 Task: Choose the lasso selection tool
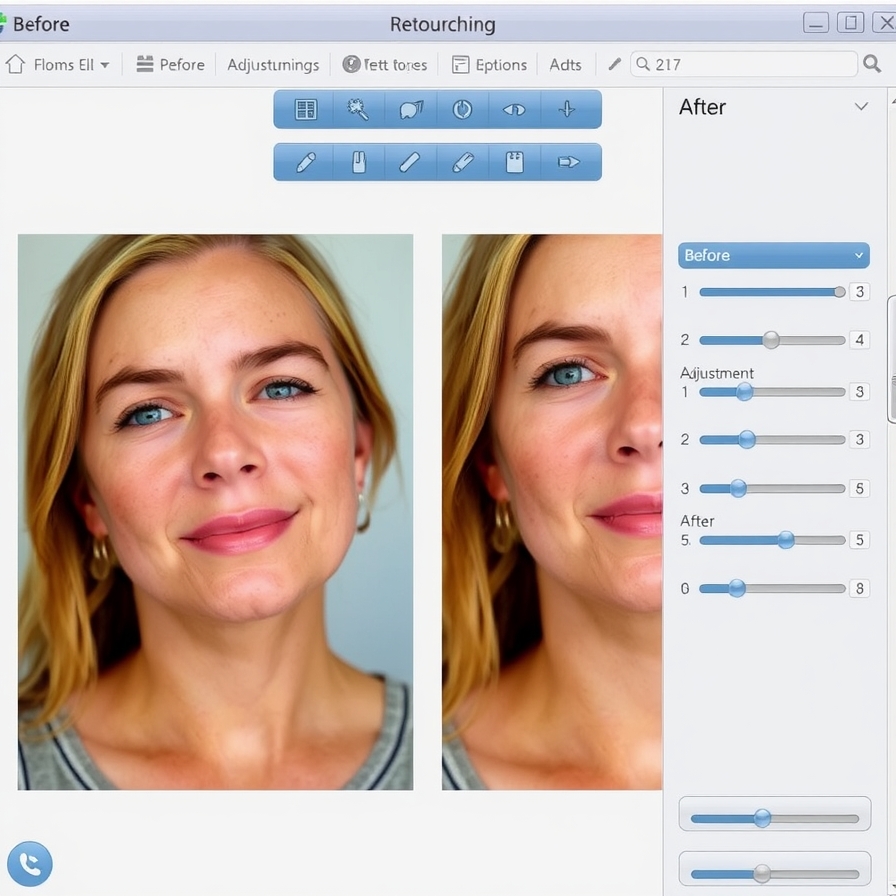pos(411,109)
